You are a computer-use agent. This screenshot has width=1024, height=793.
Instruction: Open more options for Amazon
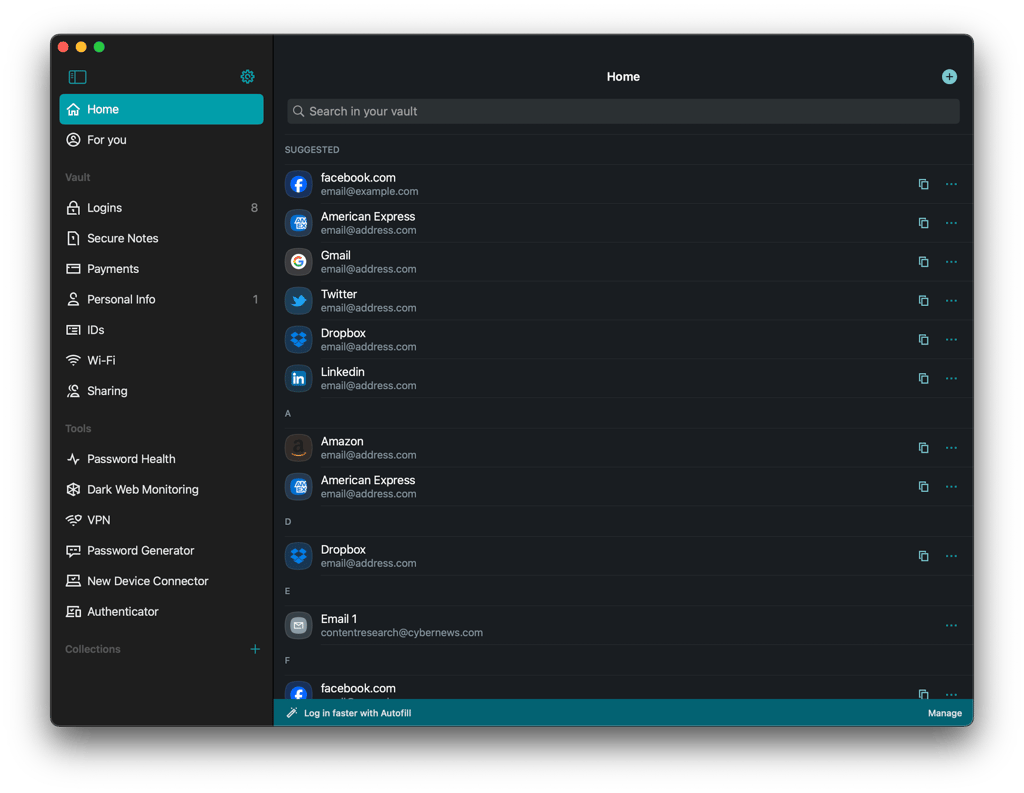click(951, 447)
